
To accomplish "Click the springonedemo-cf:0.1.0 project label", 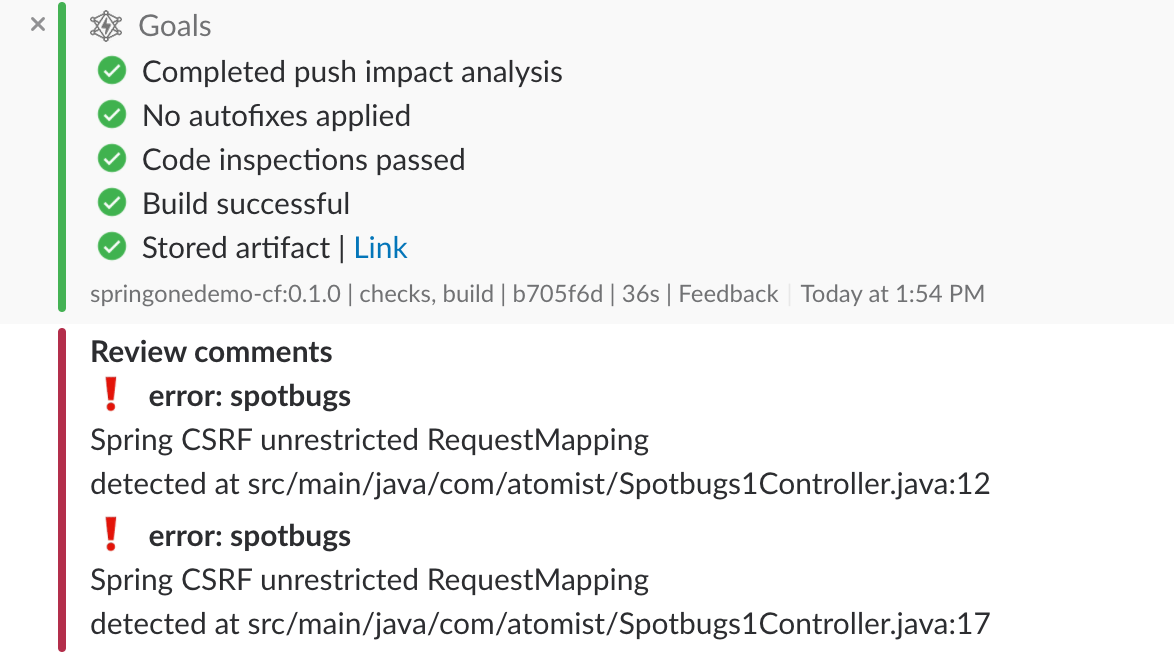I will tap(215, 294).
